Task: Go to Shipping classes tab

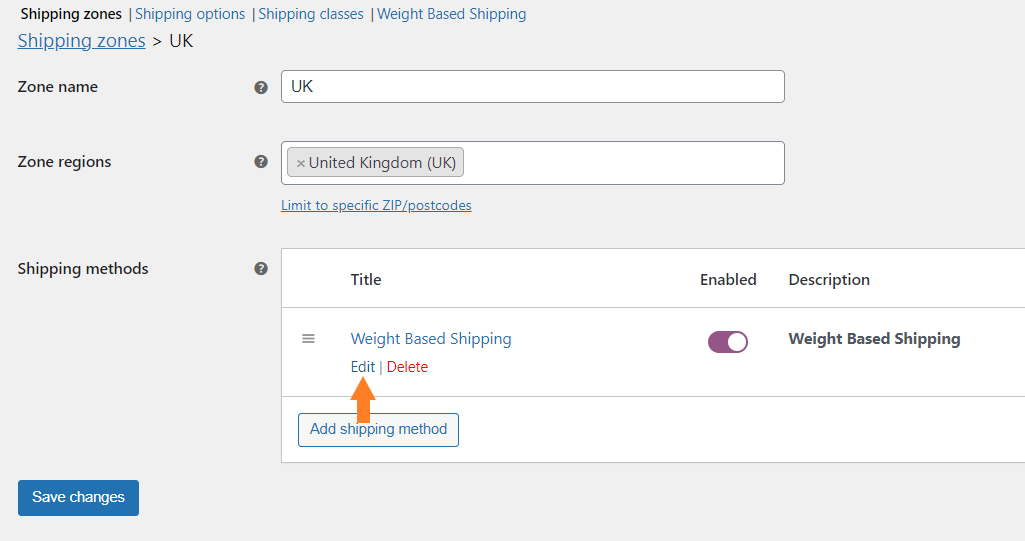Action: pos(311,14)
